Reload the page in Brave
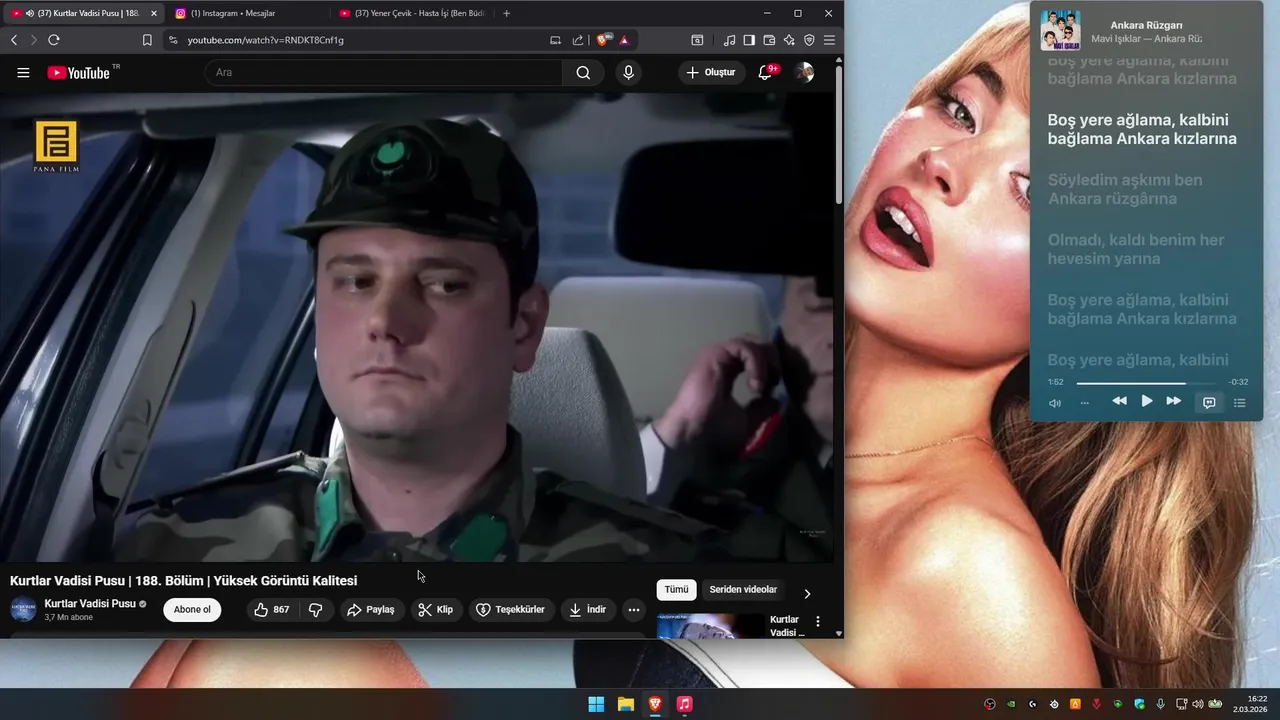 [x=54, y=40]
